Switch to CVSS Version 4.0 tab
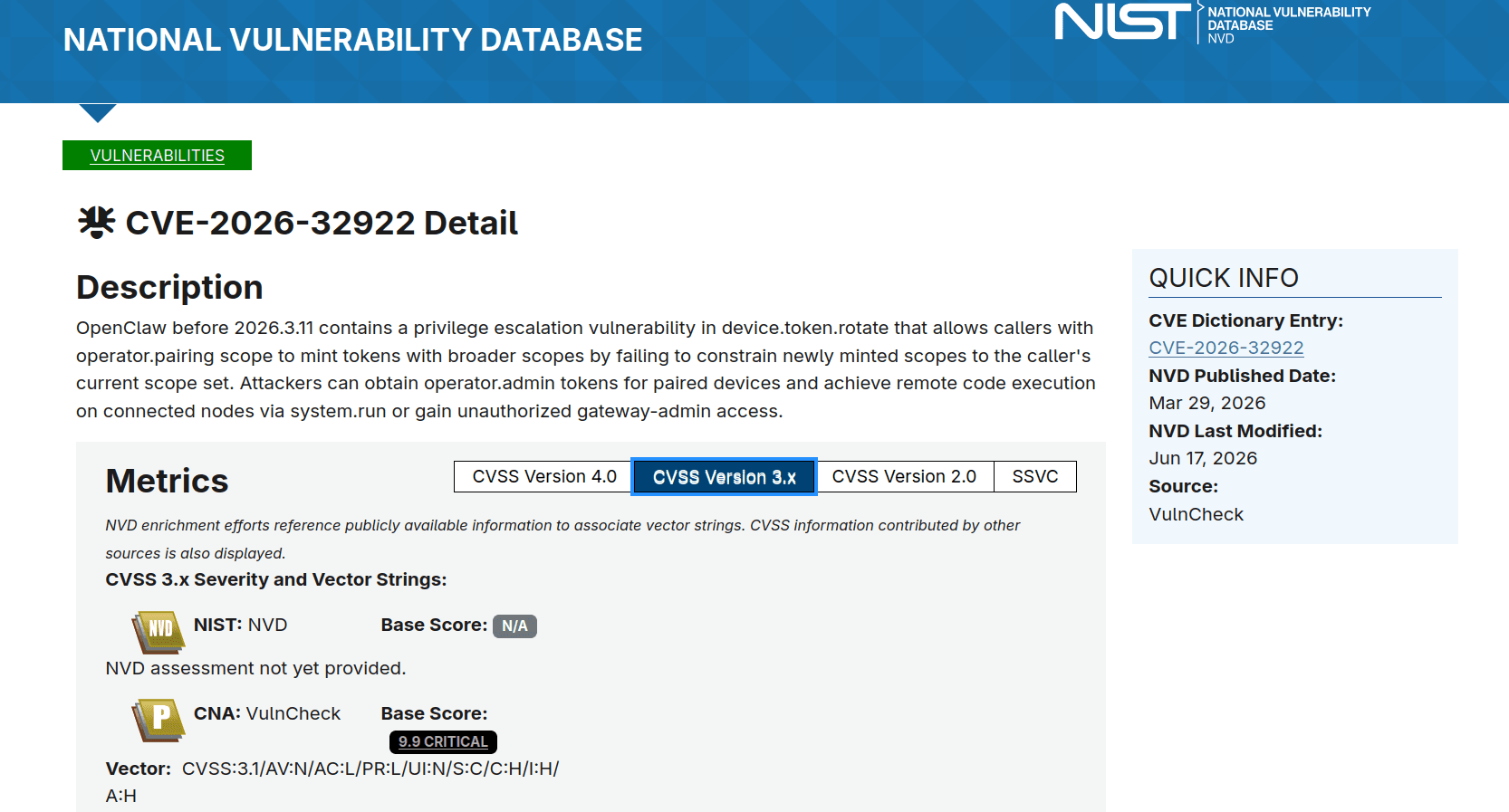1509x812 pixels. tap(543, 476)
